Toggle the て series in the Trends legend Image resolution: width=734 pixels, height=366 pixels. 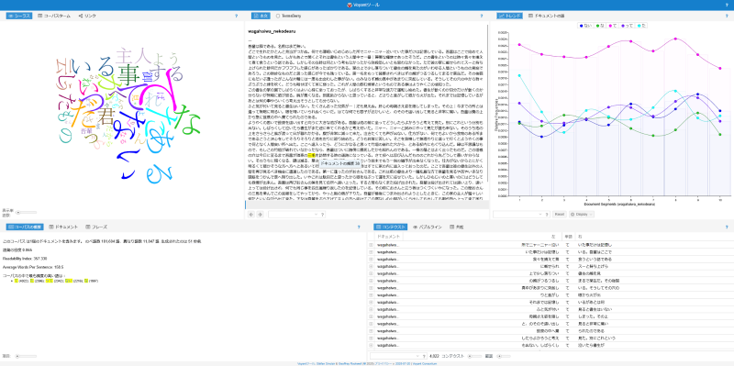point(614,26)
